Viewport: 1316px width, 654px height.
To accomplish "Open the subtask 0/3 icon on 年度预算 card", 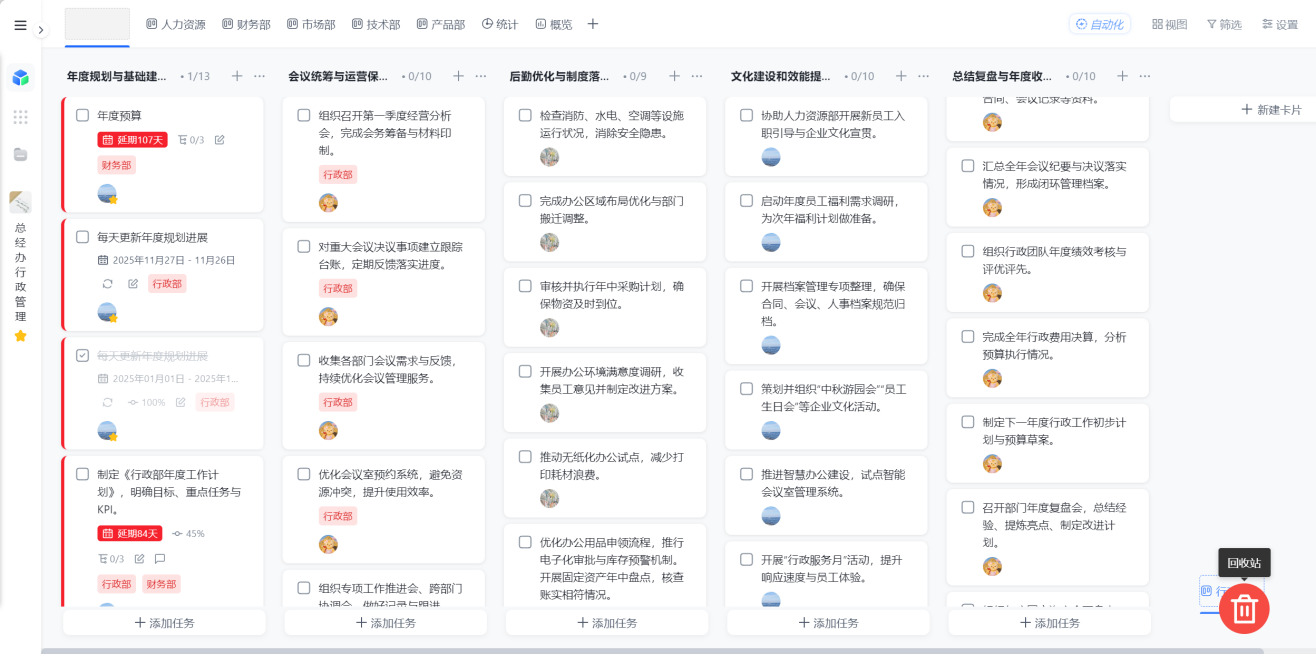I will (190, 140).
